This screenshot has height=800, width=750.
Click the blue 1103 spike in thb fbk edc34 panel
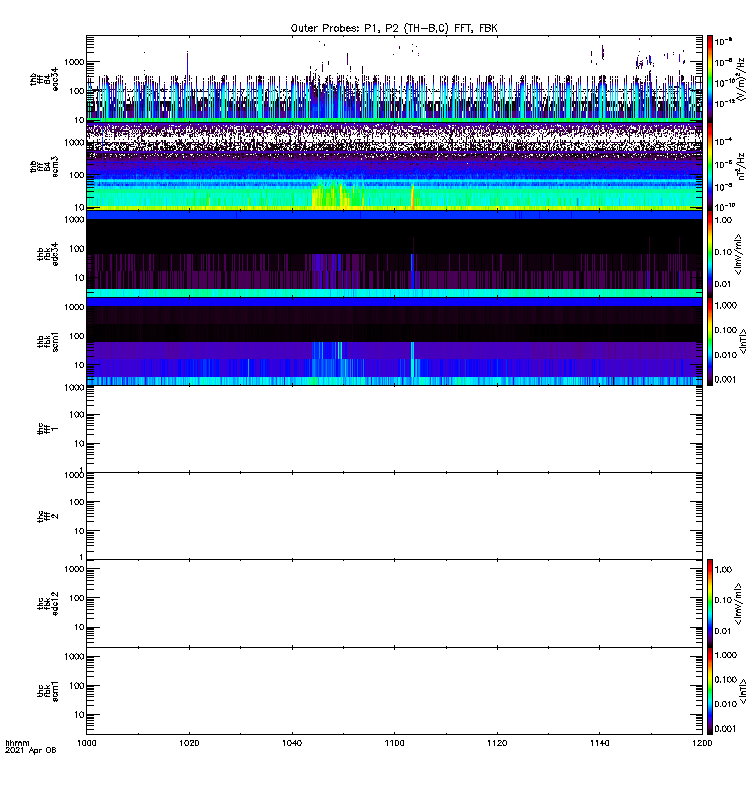[x=412, y=270]
